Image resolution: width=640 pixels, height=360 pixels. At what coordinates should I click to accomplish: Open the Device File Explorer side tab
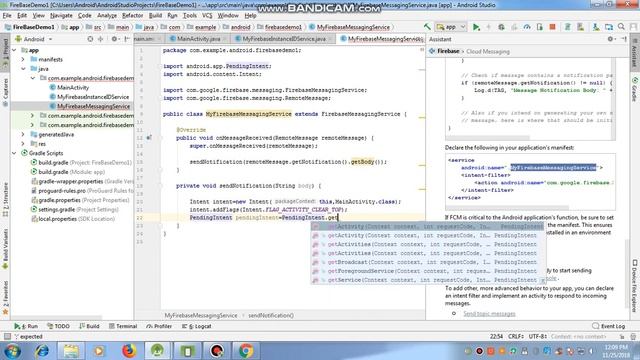[x=635, y=285]
